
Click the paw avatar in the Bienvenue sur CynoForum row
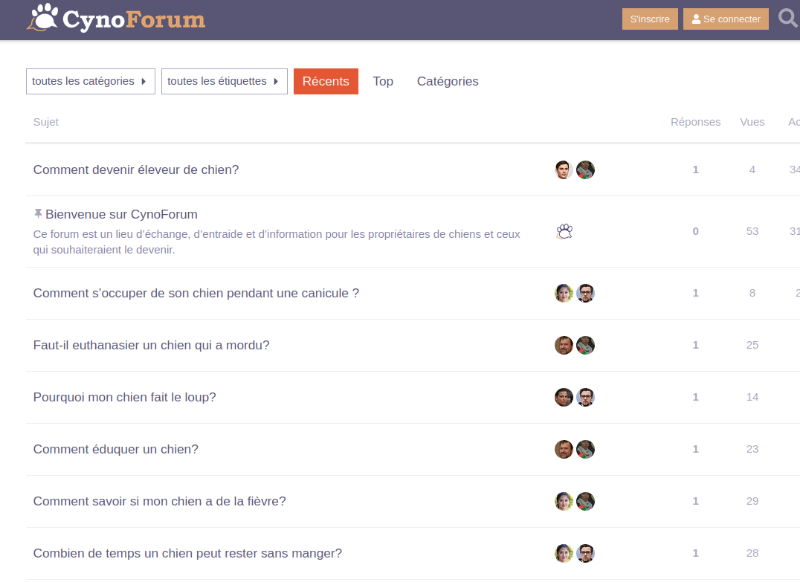tap(564, 232)
